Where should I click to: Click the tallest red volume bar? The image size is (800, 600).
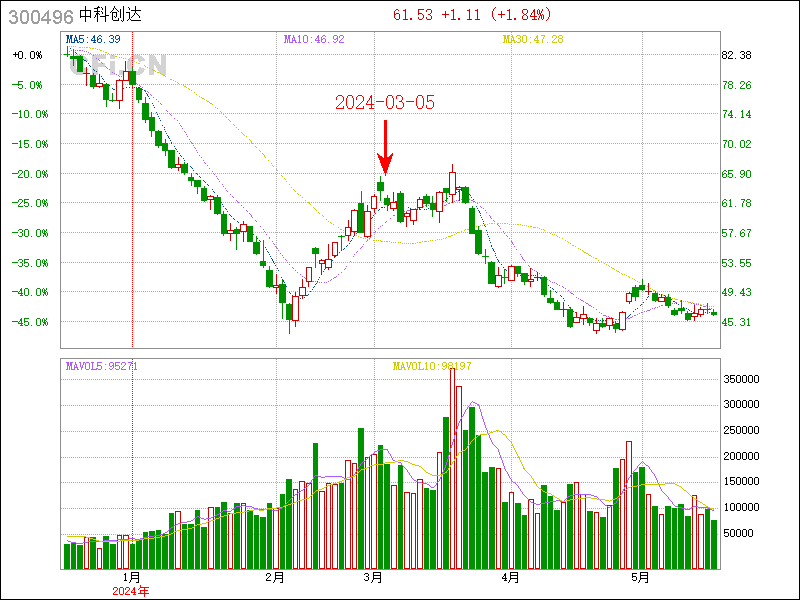[x=451, y=465]
